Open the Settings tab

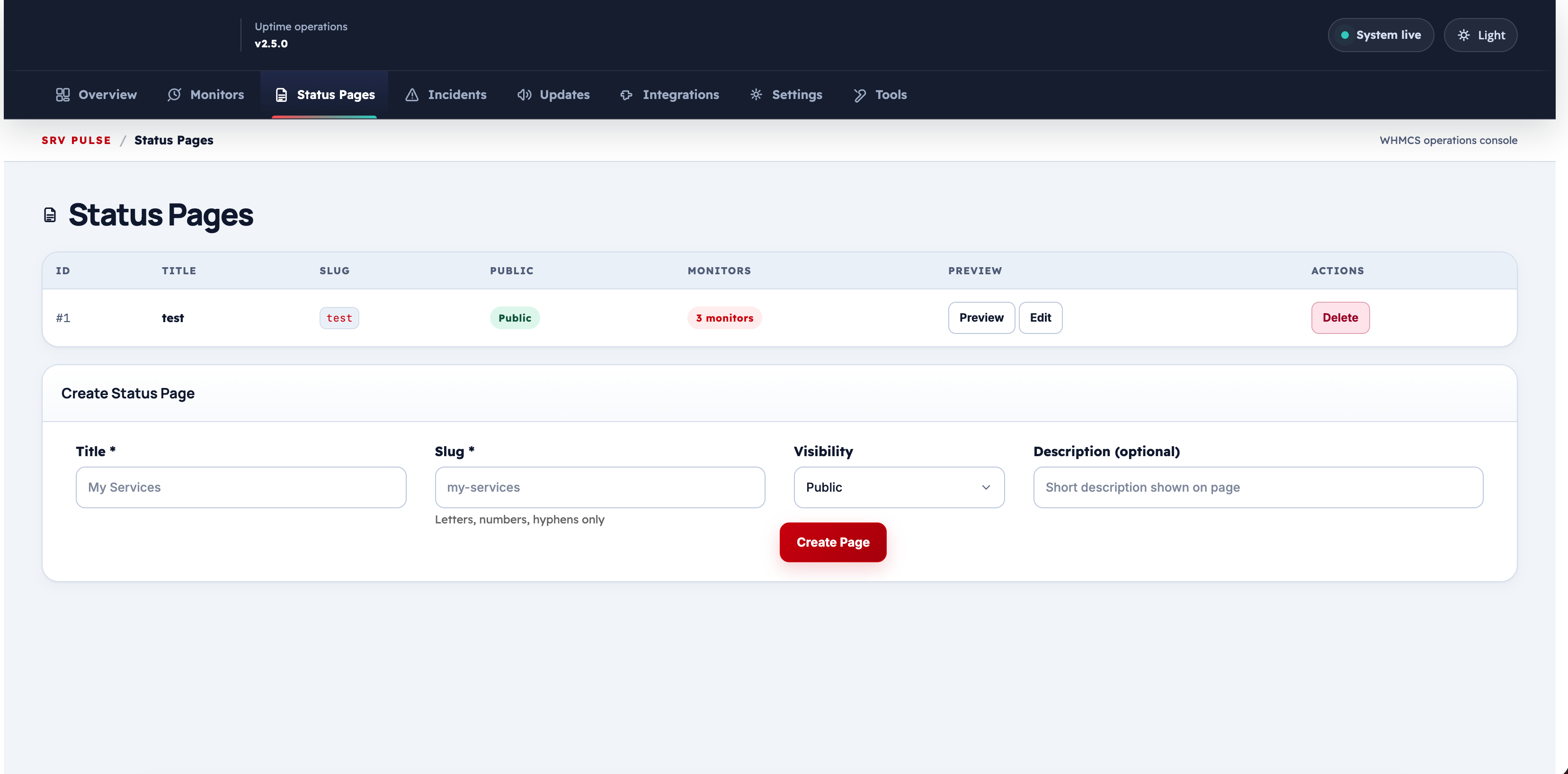(786, 94)
